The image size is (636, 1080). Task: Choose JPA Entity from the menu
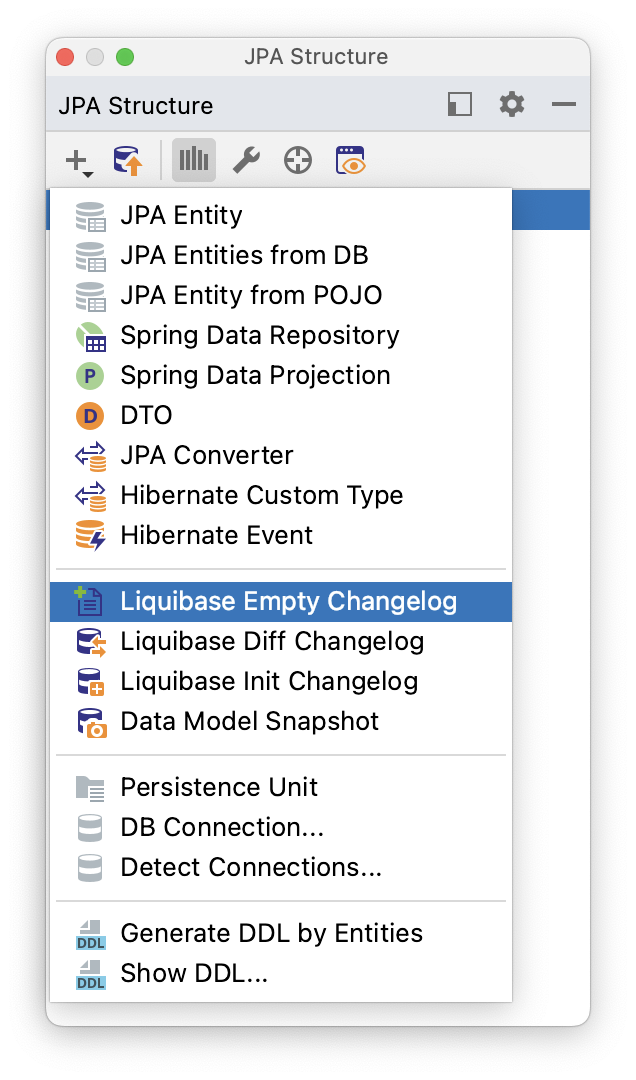281,216
